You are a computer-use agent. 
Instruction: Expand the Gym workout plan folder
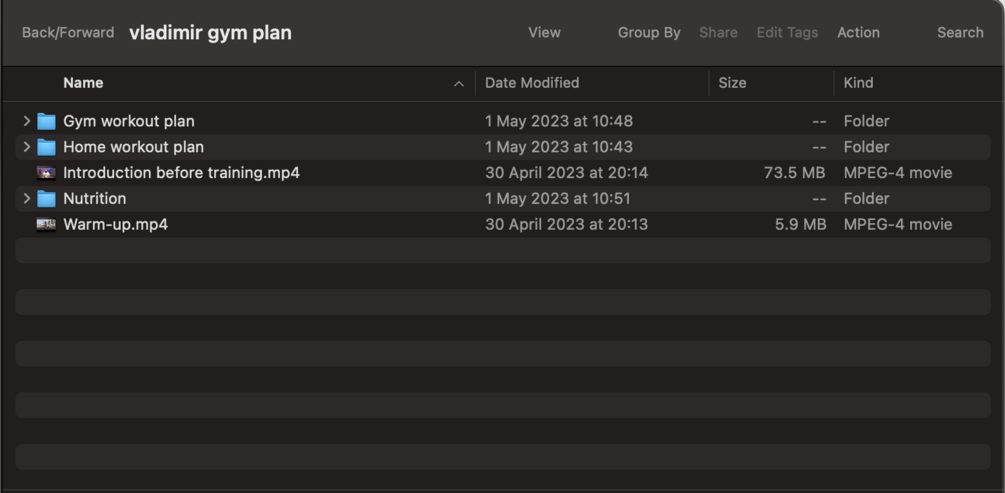(x=26, y=121)
